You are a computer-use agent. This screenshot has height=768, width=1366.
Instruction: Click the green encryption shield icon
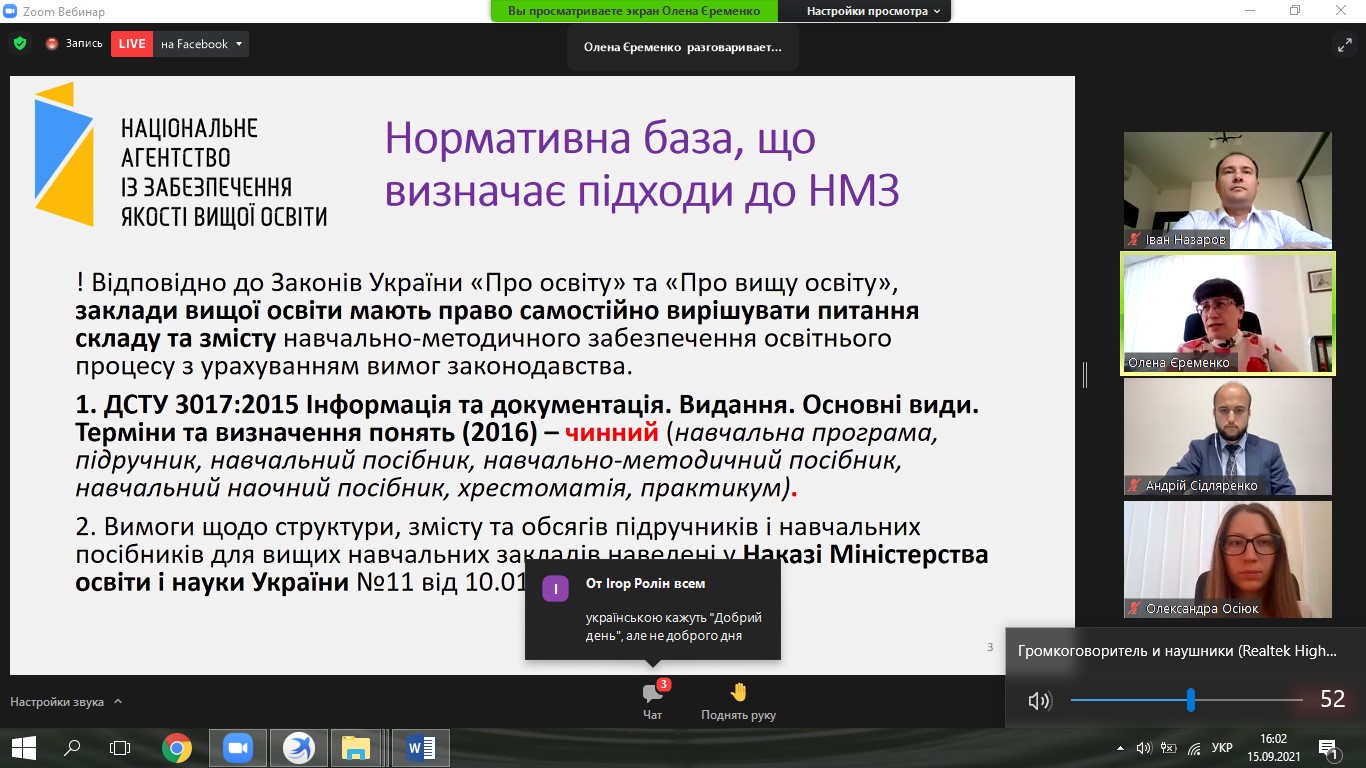pos(20,44)
